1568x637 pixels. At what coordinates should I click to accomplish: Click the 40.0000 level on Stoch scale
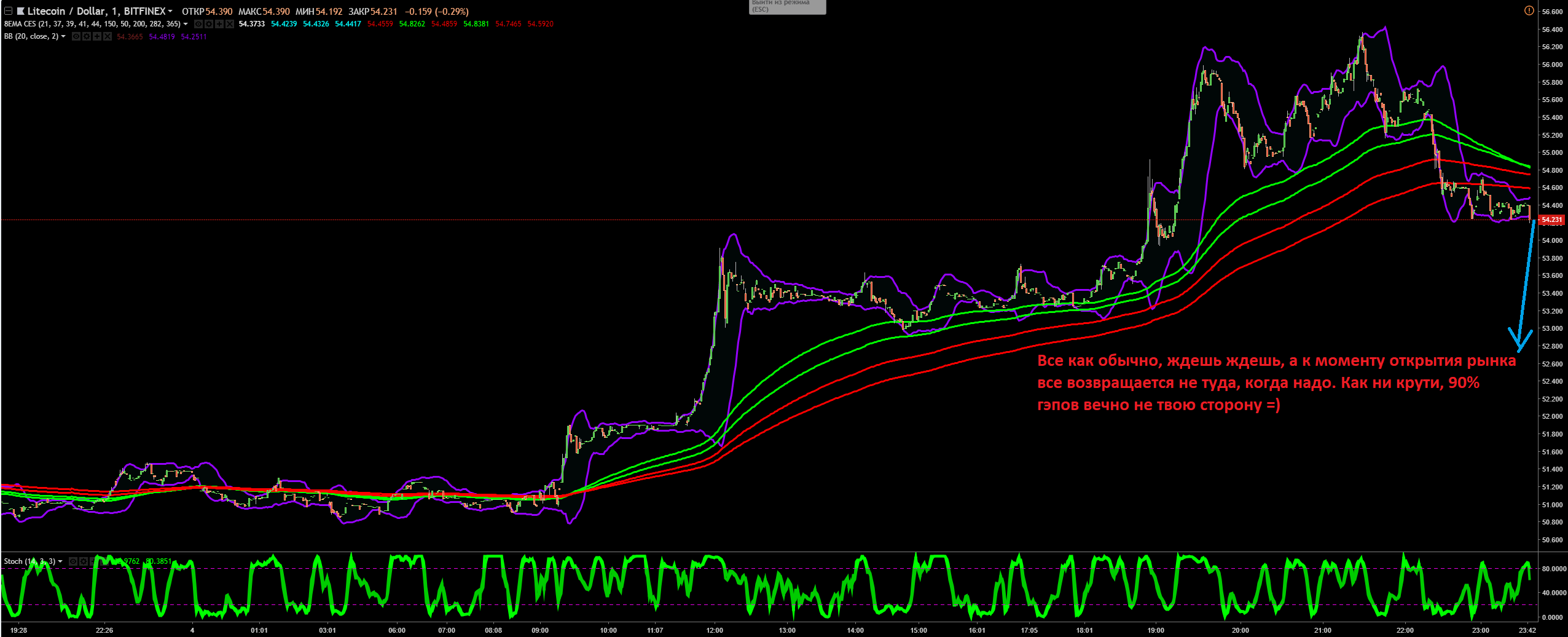(1554, 593)
